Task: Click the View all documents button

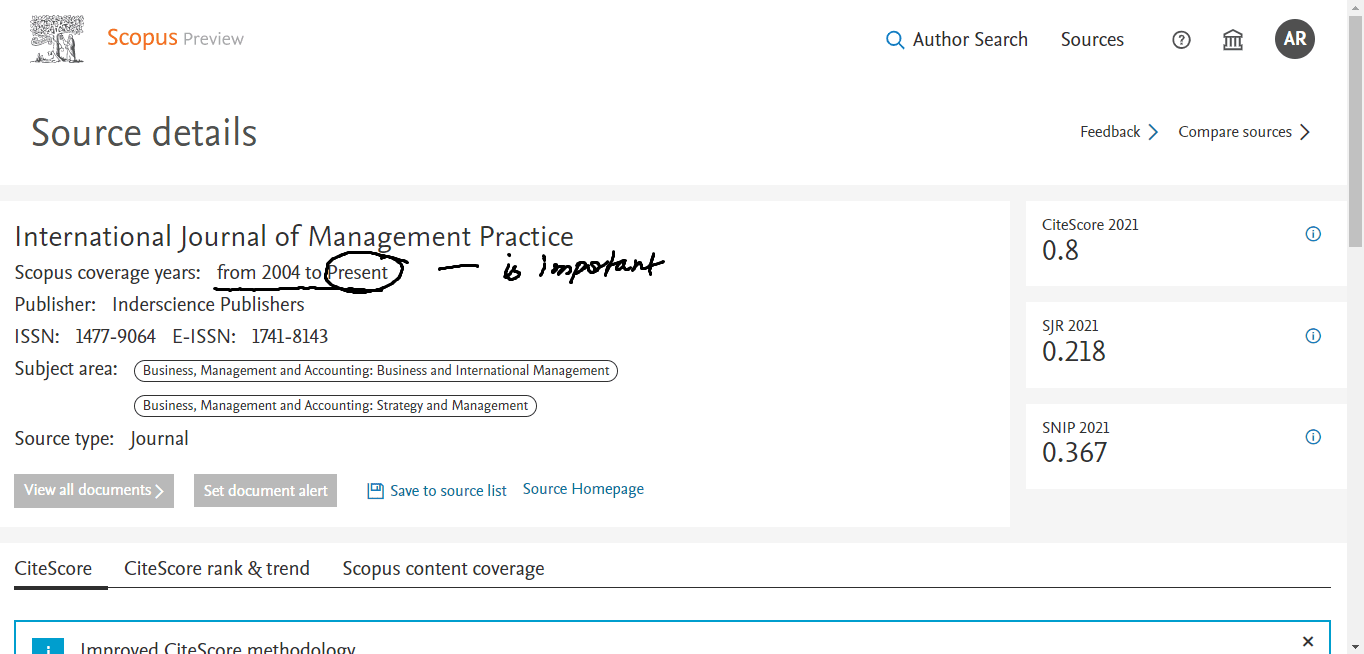Action: (94, 491)
